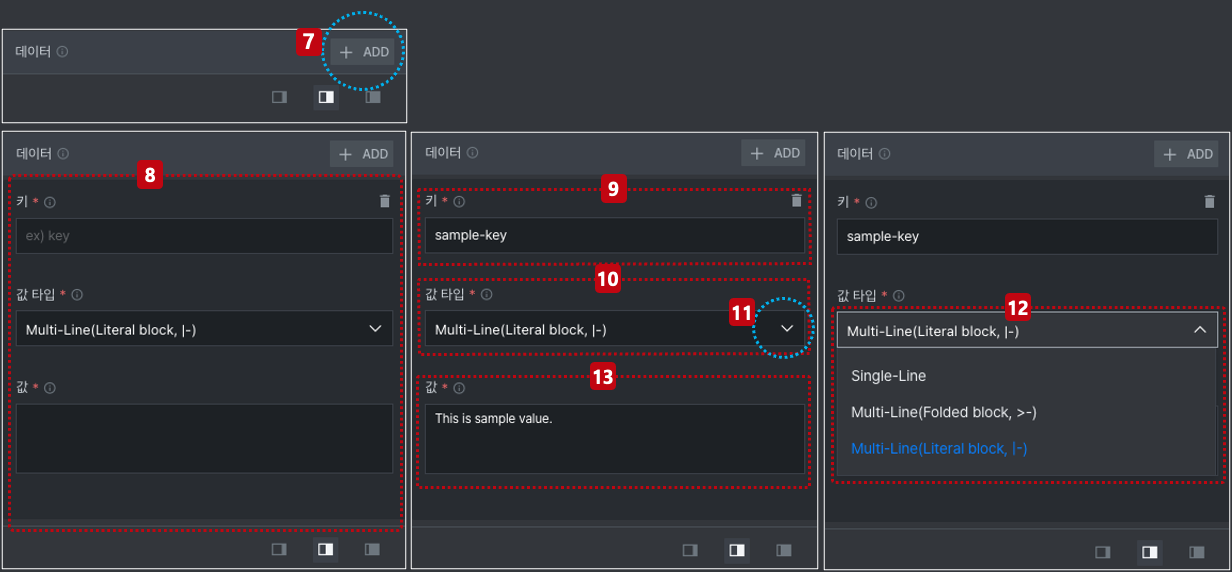The image size is (1232, 572).
Task: Click the empty 값 textarea in left panel
Action: click(x=204, y=438)
